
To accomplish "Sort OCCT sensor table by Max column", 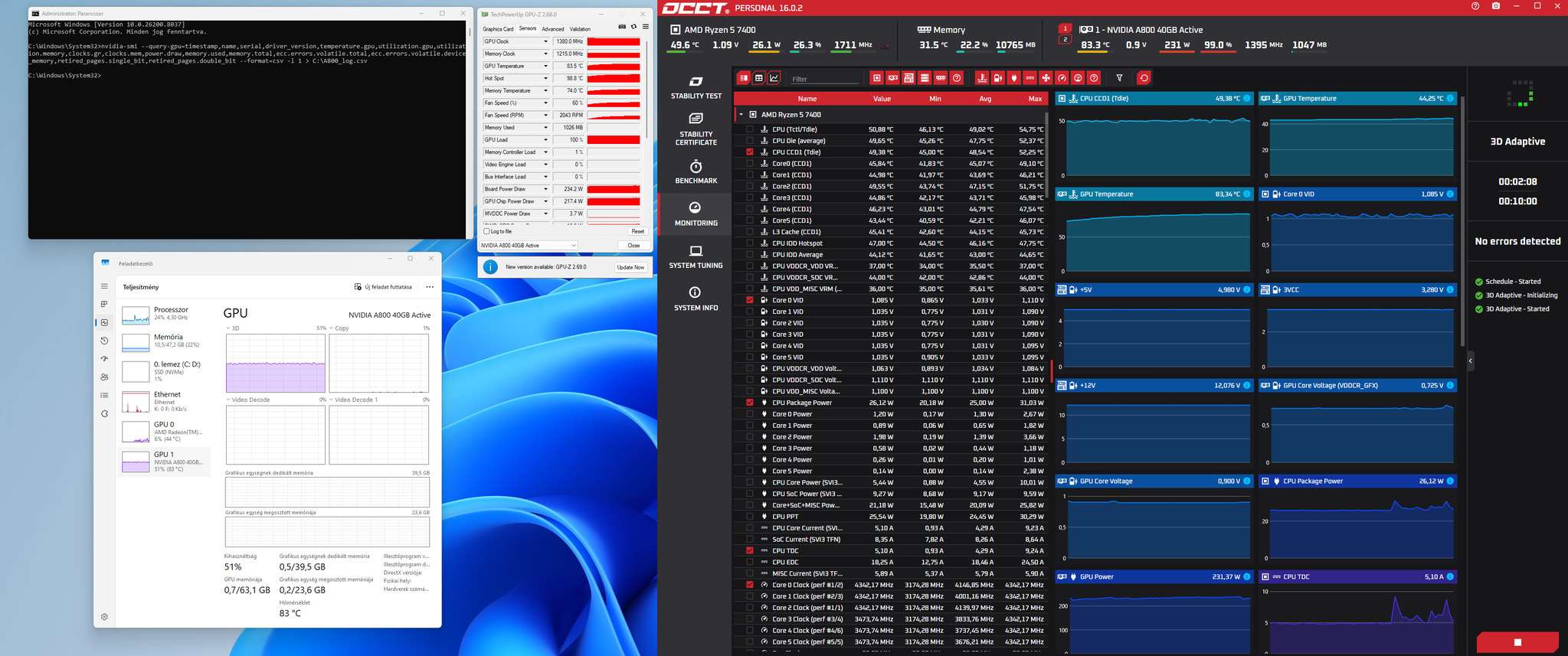I will click(1035, 99).
